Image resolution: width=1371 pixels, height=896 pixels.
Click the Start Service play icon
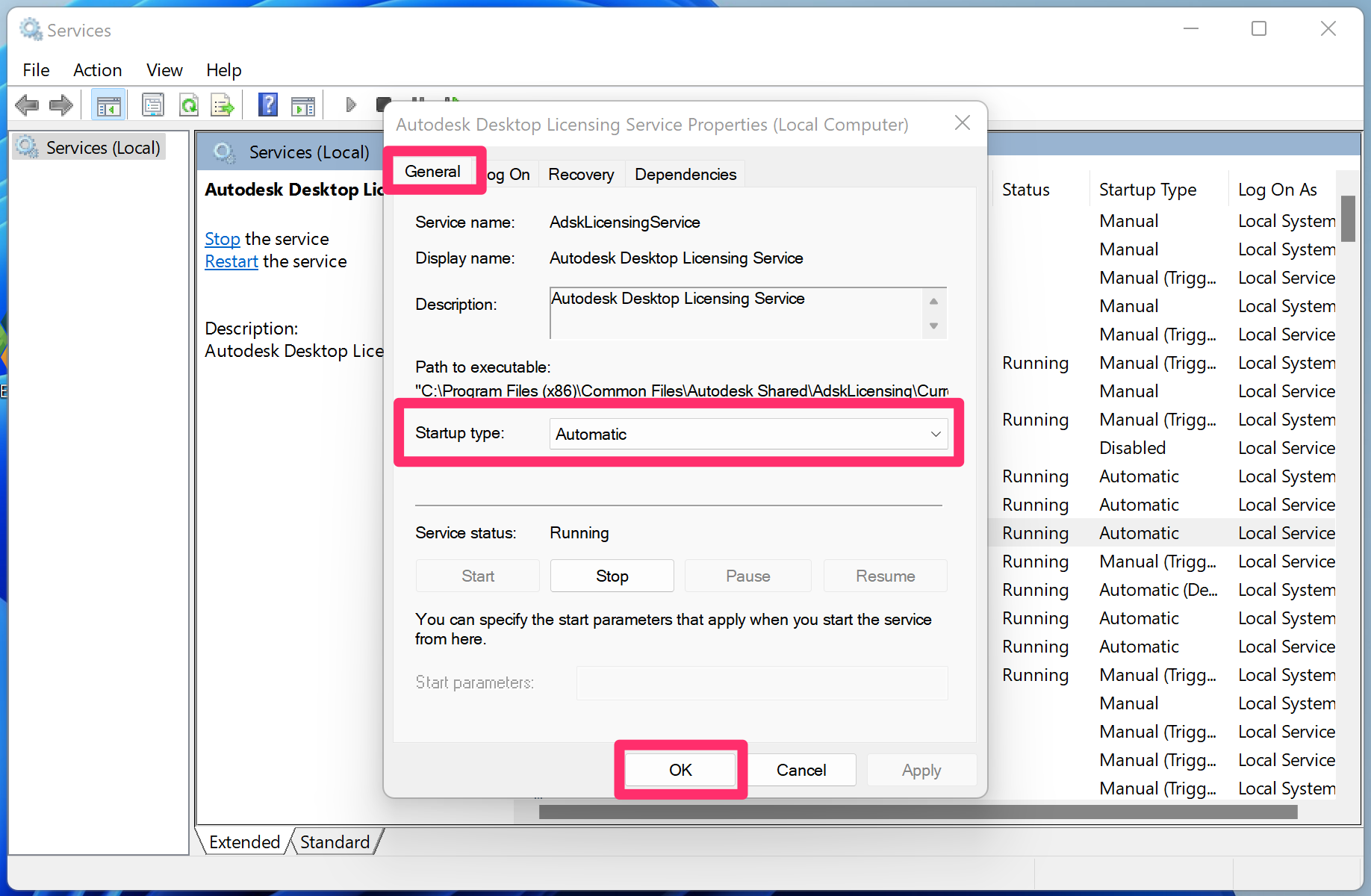(351, 105)
